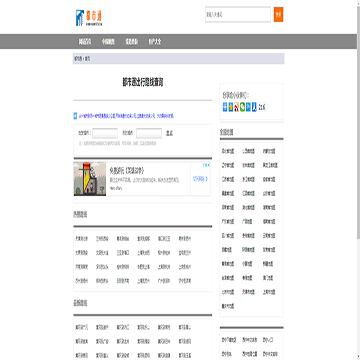Image resolution: width=360 pixels, height=360 pixels.
Task: Click the orange search button
Action: pos(278,15)
